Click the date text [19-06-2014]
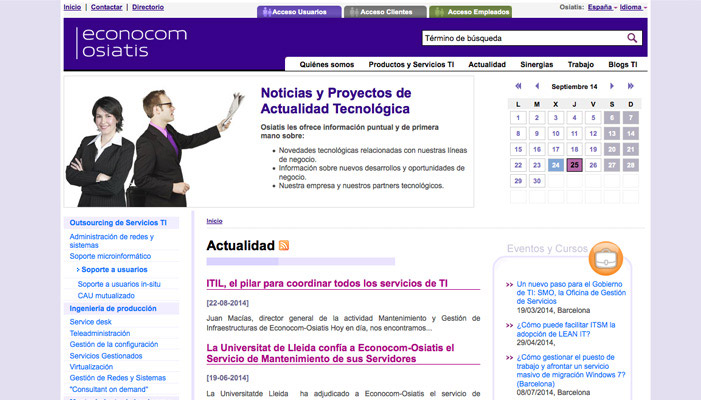 point(227,378)
